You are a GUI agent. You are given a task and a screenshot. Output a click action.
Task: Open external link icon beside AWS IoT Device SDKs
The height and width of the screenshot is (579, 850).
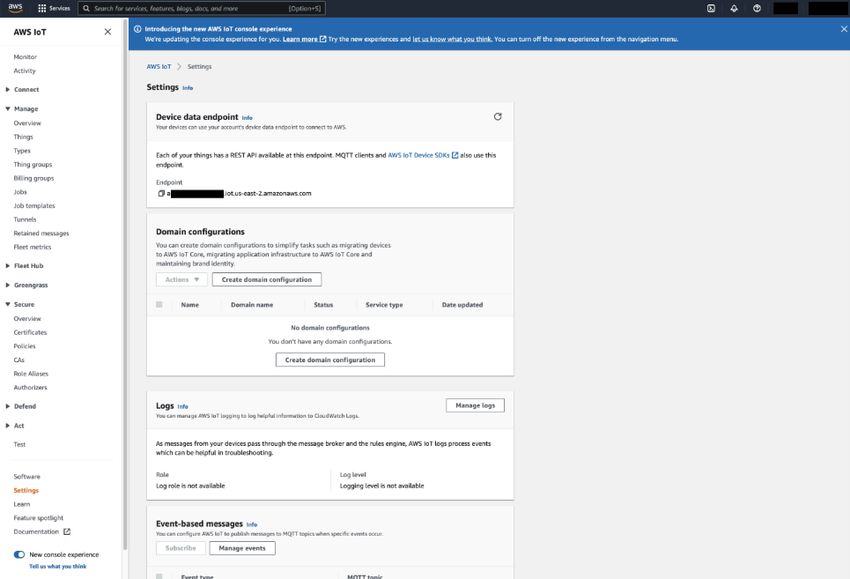coord(455,155)
